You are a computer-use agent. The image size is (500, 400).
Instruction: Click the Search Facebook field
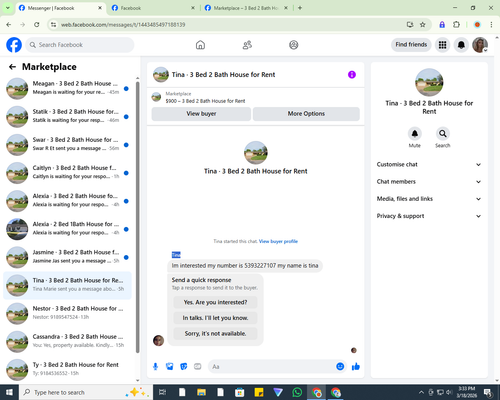click(80, 45)
